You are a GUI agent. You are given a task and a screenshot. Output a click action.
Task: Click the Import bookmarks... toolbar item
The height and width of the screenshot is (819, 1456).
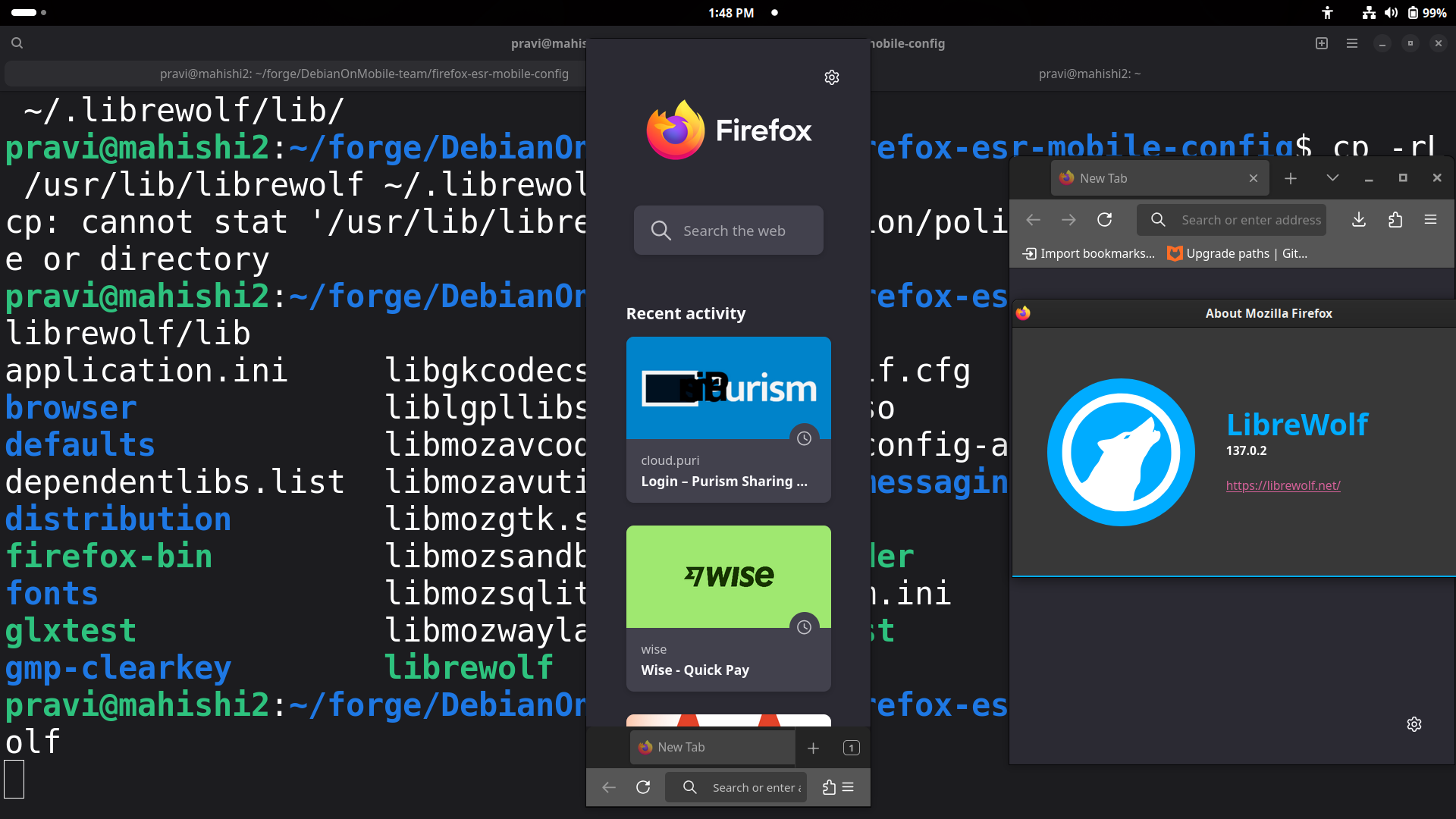click(1089, 253)
